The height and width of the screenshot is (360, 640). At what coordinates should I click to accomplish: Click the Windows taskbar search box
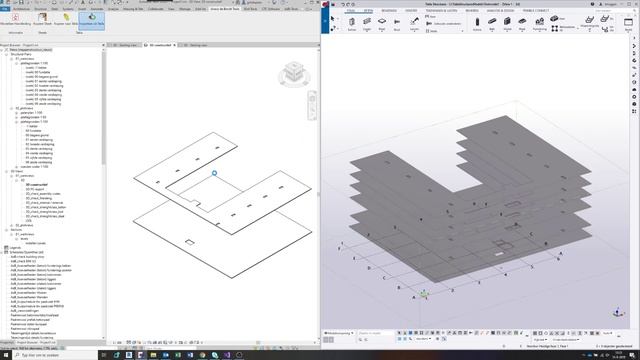click(54, 355)
